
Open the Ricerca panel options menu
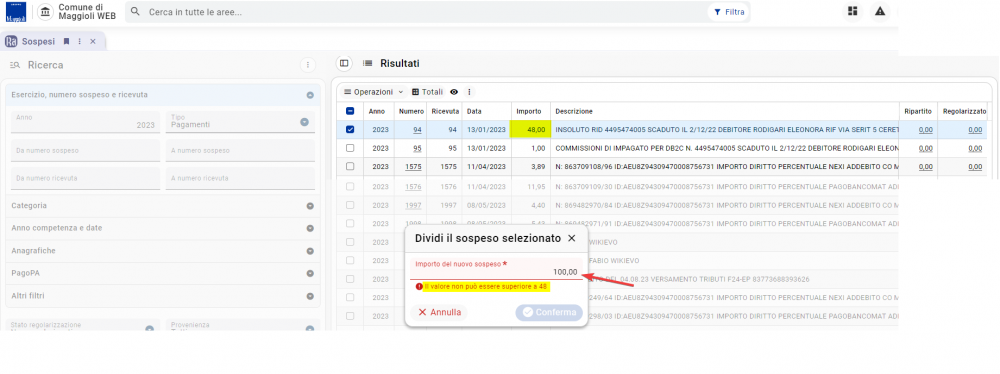click(x=308, y=64)
